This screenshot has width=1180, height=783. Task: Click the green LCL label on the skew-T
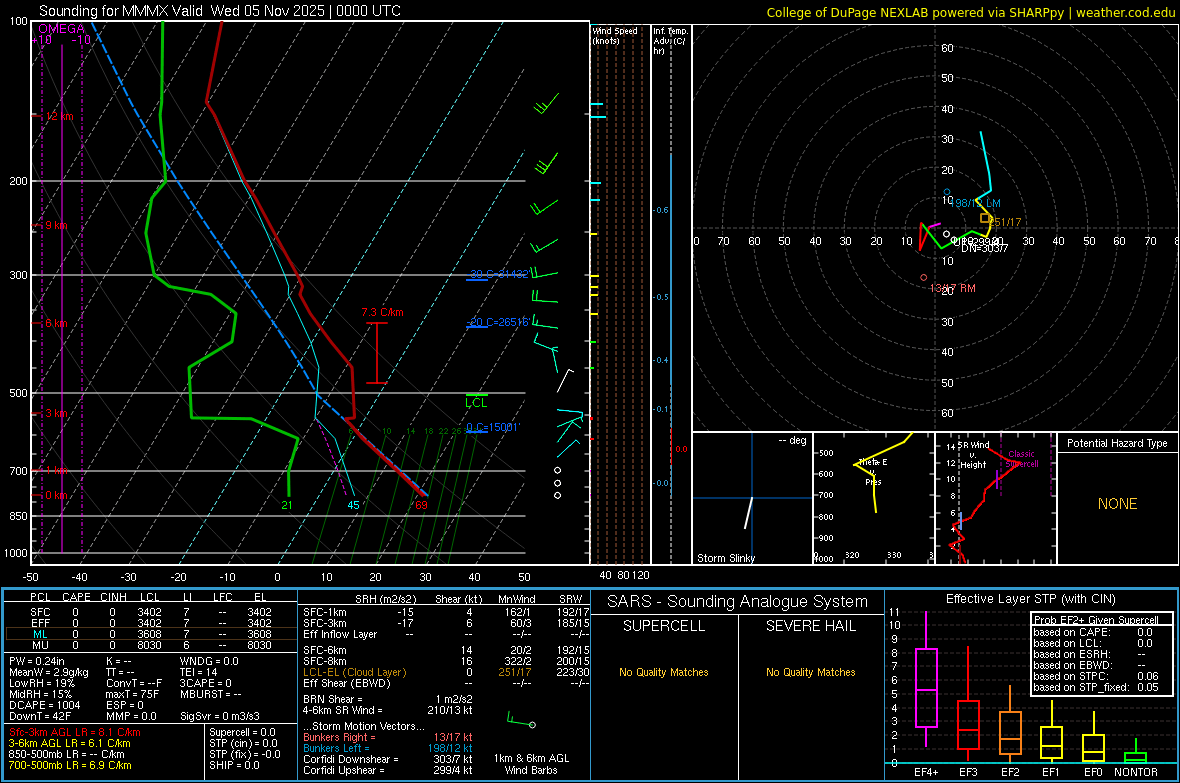pos(476,403)
